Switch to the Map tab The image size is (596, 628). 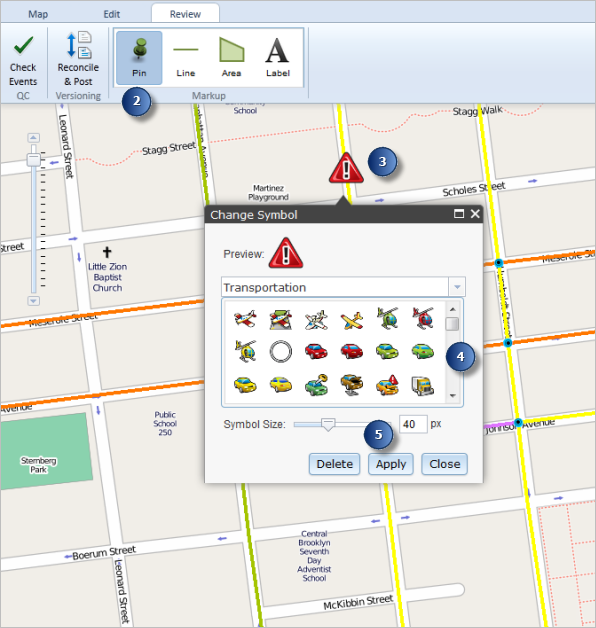coord(38,14)
